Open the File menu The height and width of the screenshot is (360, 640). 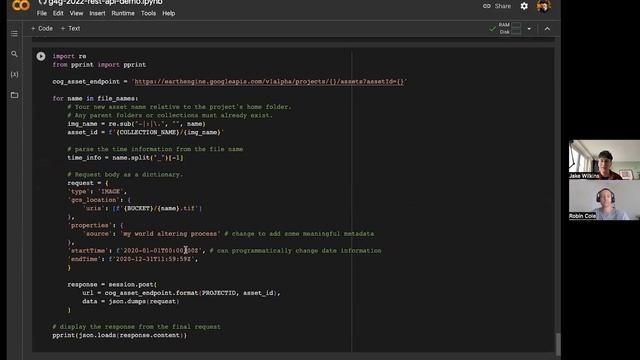click(42, 13)
